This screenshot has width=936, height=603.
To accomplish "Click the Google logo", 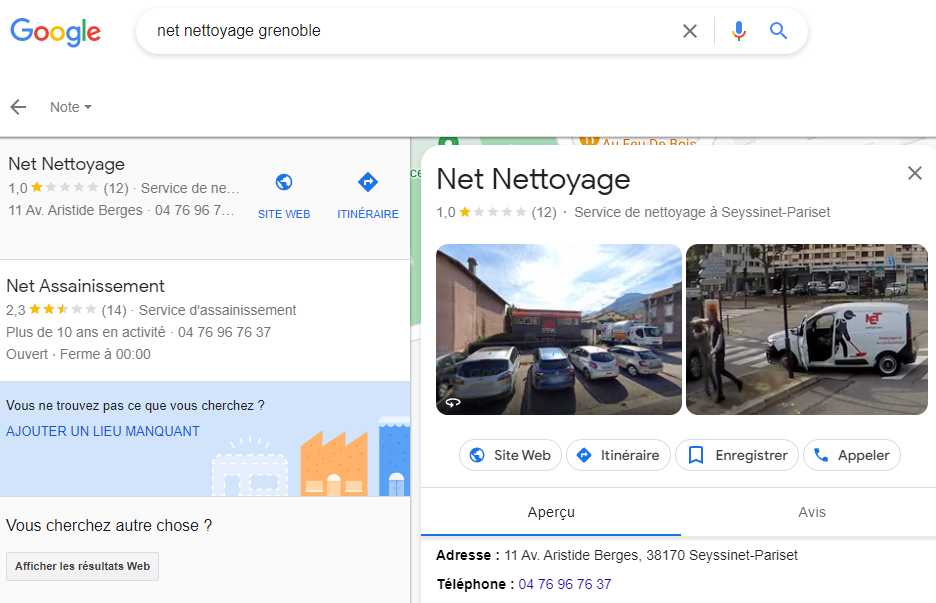I will click(56, 32).
